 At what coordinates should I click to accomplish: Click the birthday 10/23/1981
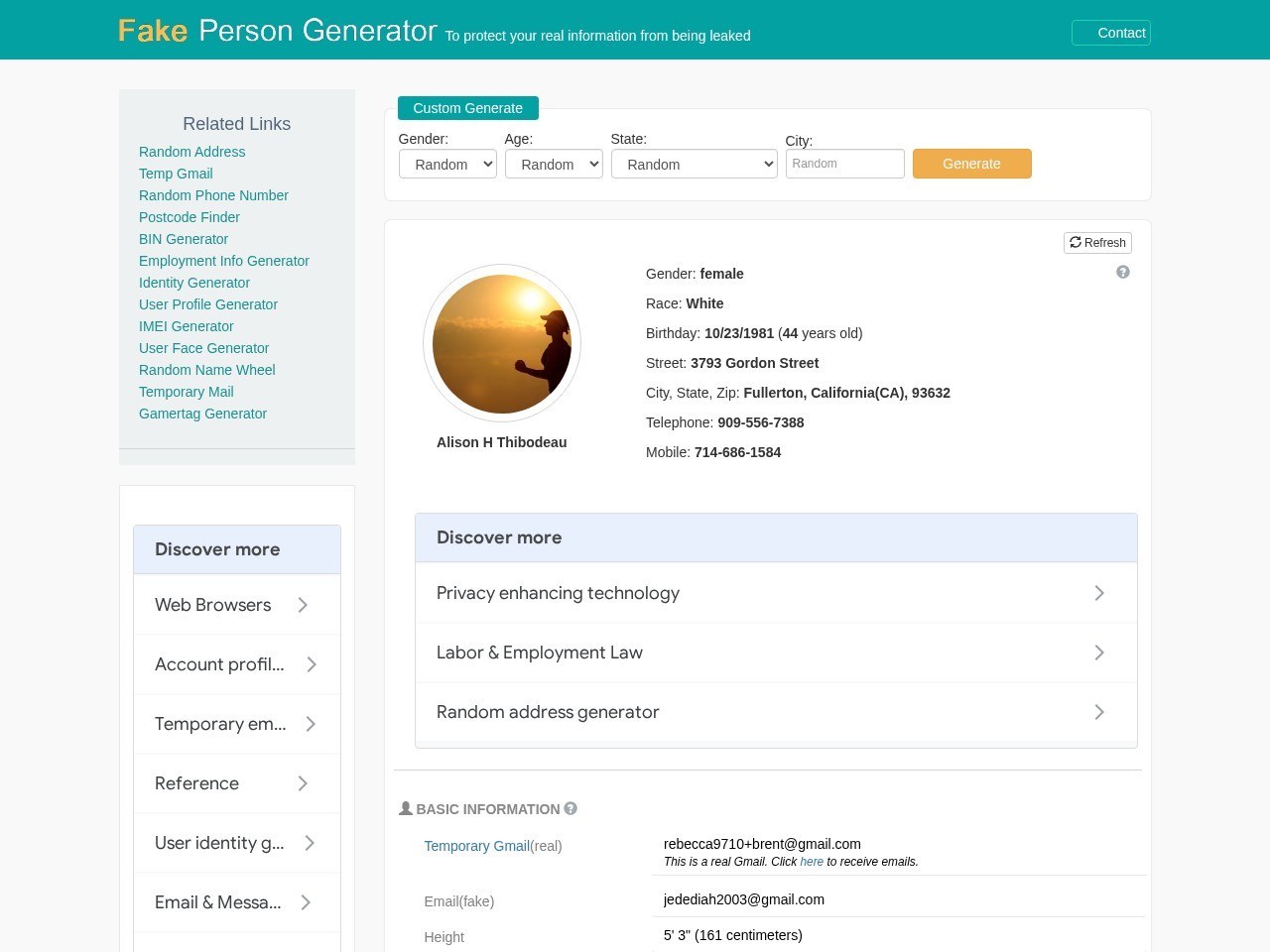click(x=739, y=333)
